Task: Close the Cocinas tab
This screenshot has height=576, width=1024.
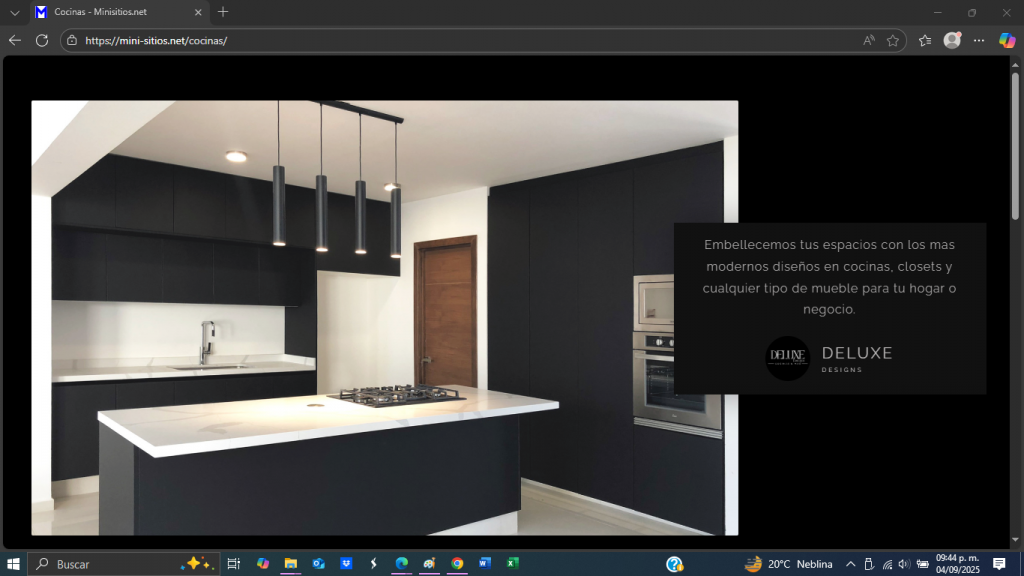Action: pyautogui.click(x=198, y=12)
